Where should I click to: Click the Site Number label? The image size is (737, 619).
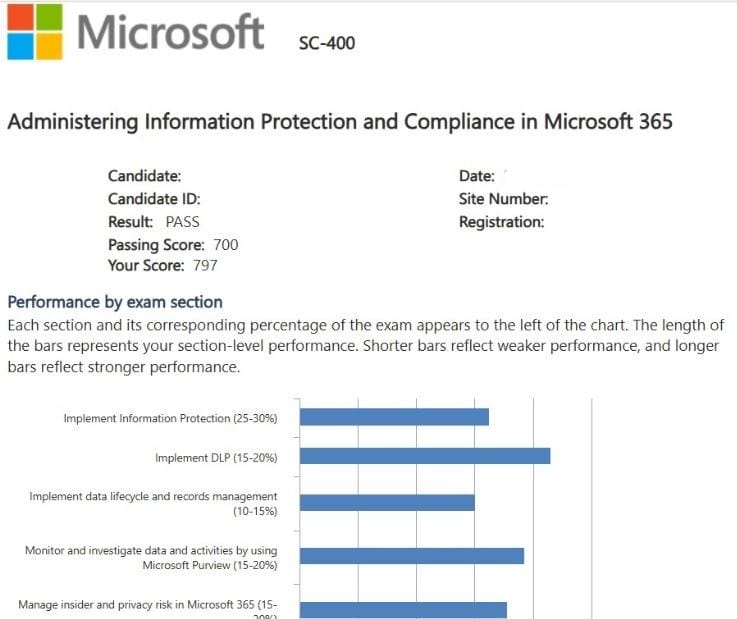pyautogui.click(x=503, y=199)
